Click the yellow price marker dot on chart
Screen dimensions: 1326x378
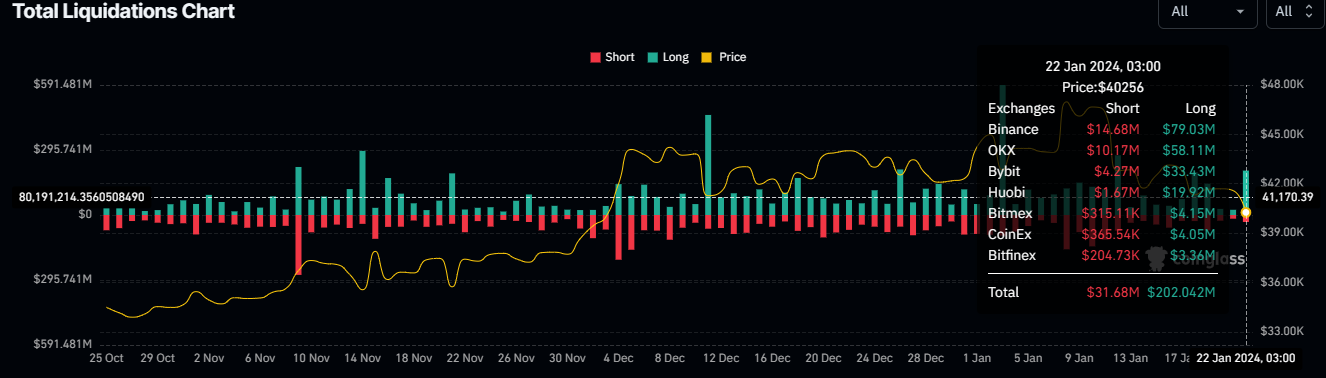[1245, 212]
